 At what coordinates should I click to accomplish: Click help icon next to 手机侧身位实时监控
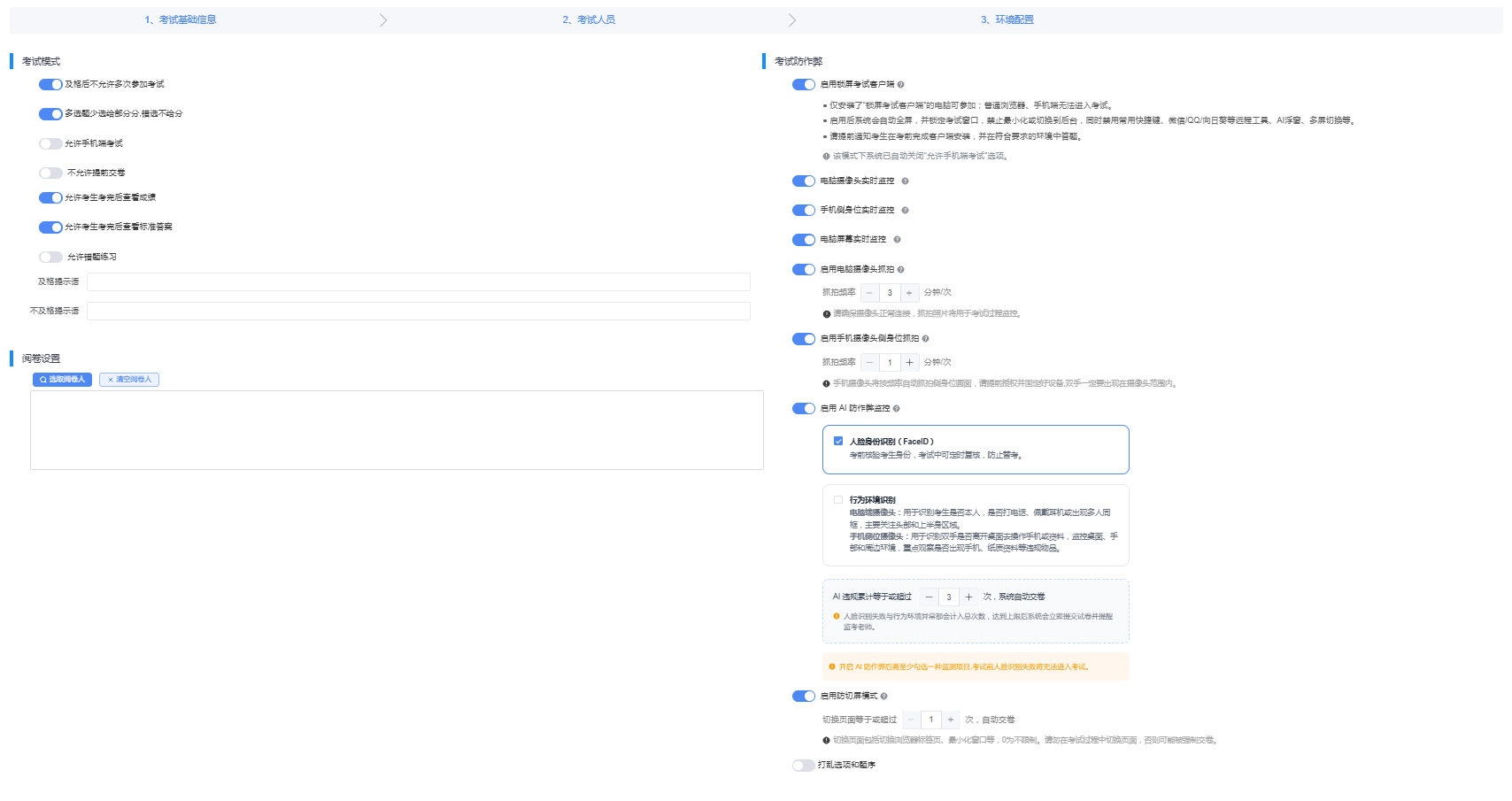pos(905,211)
